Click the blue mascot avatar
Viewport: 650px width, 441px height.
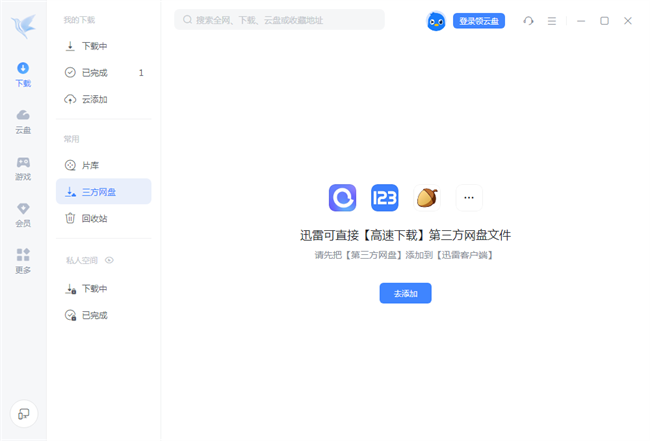pos(437,20)
